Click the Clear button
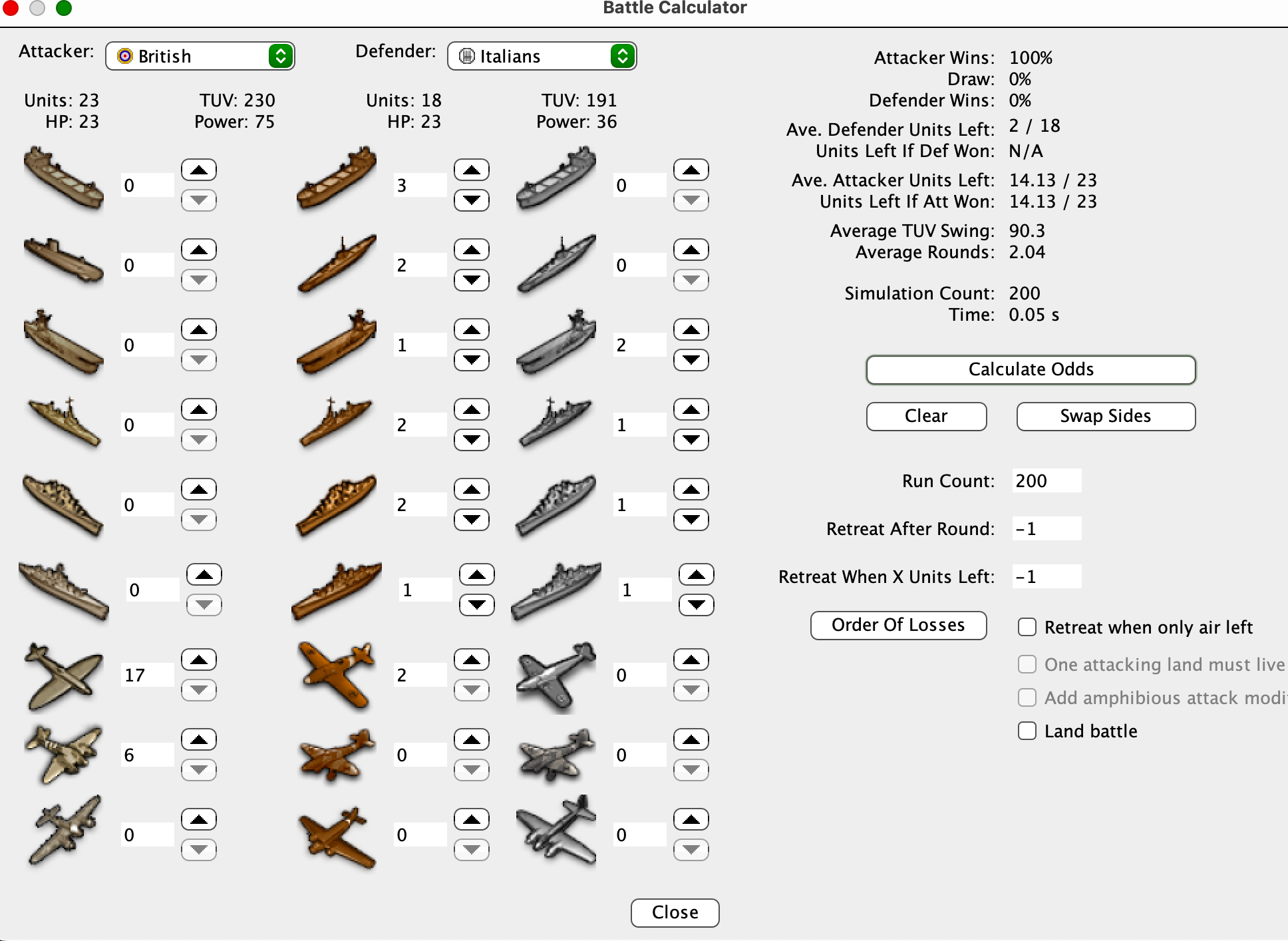Image resolution: width=1288 pixels, height=941 pixels. coord(925,416)
